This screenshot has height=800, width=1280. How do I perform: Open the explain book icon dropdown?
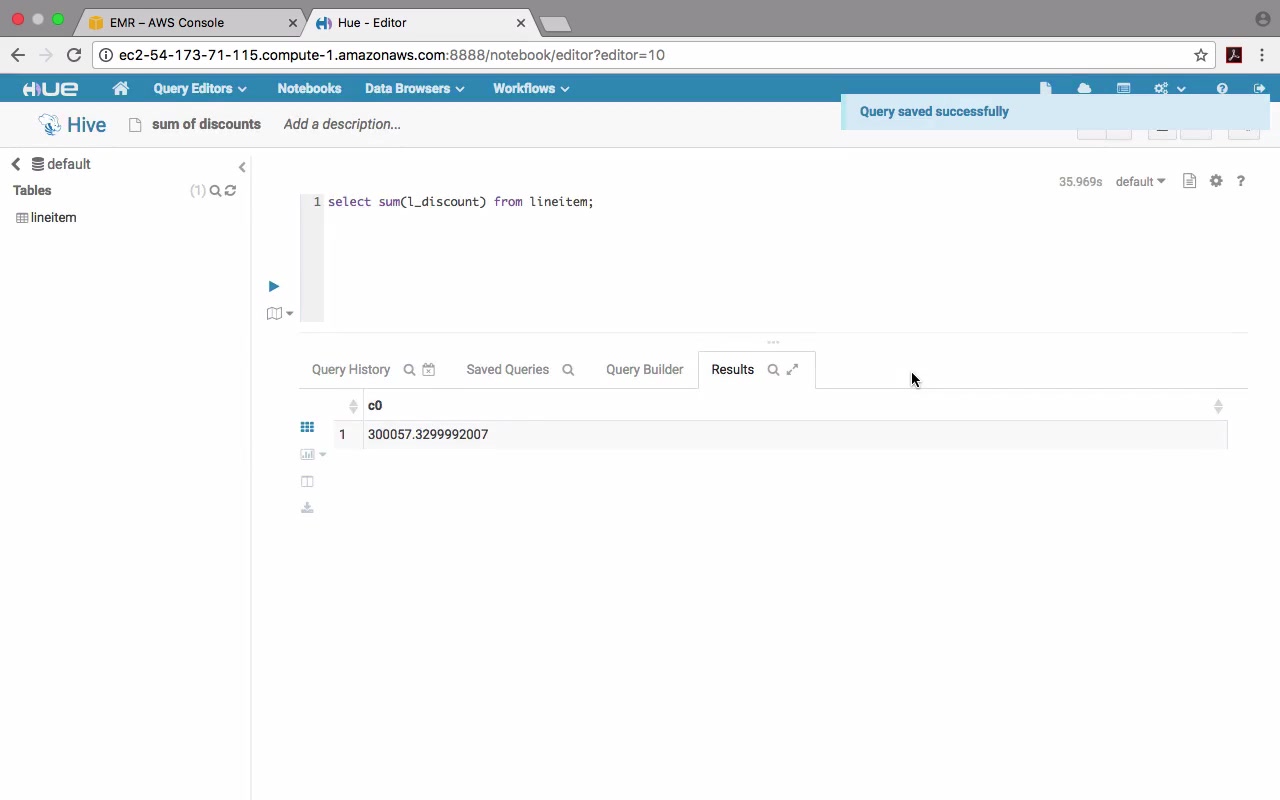point(280,313)
